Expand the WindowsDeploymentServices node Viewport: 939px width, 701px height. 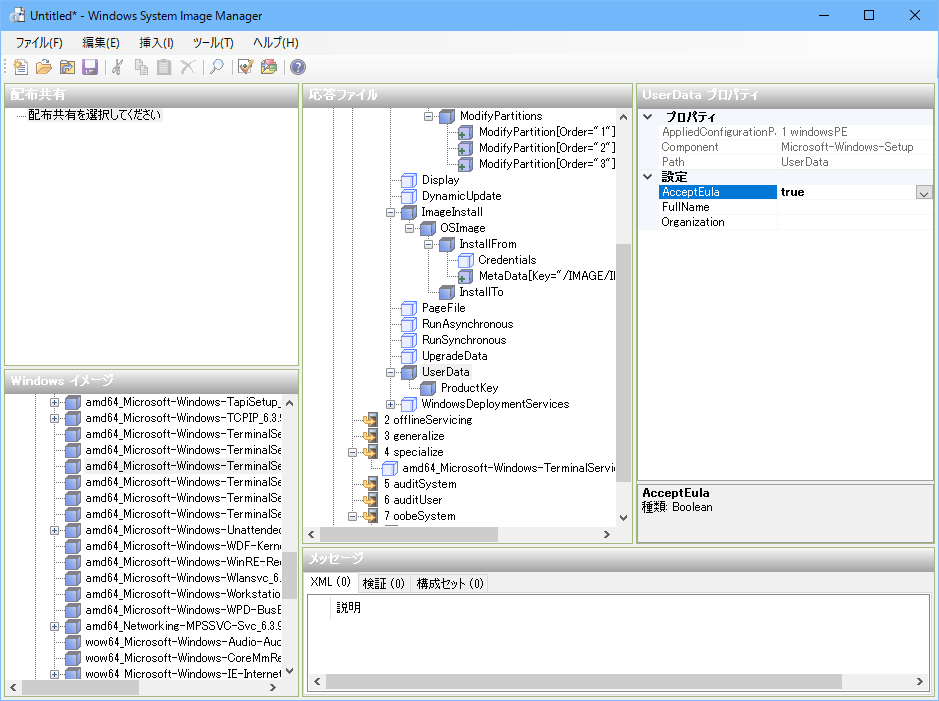point(390,404)
